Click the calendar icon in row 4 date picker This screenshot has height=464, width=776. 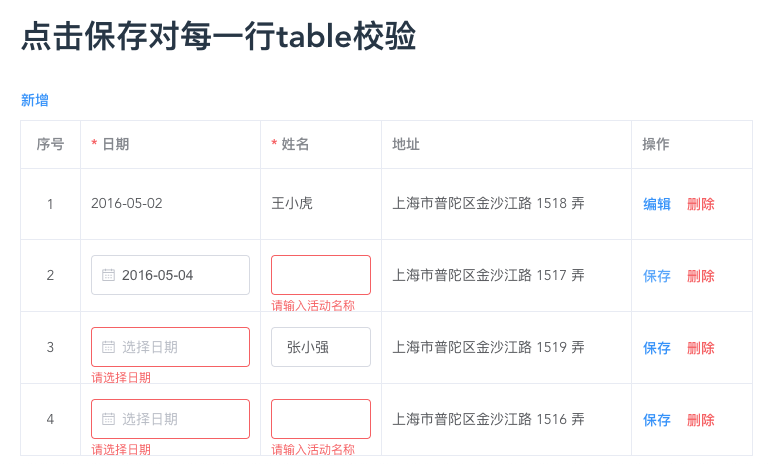pyautogui.click(x=108, y=419)
